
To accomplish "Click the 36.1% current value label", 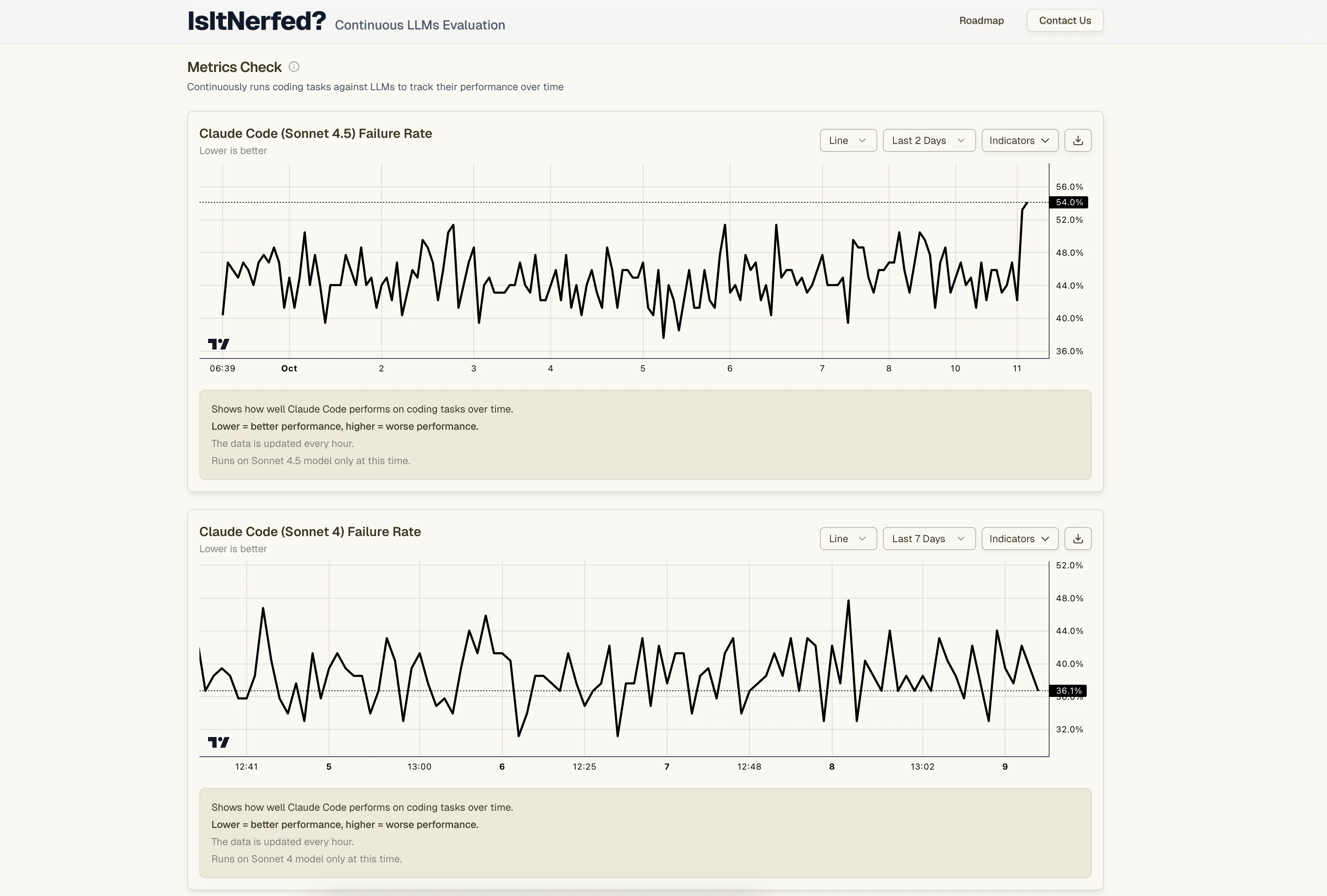I will tap(1068, 691).
